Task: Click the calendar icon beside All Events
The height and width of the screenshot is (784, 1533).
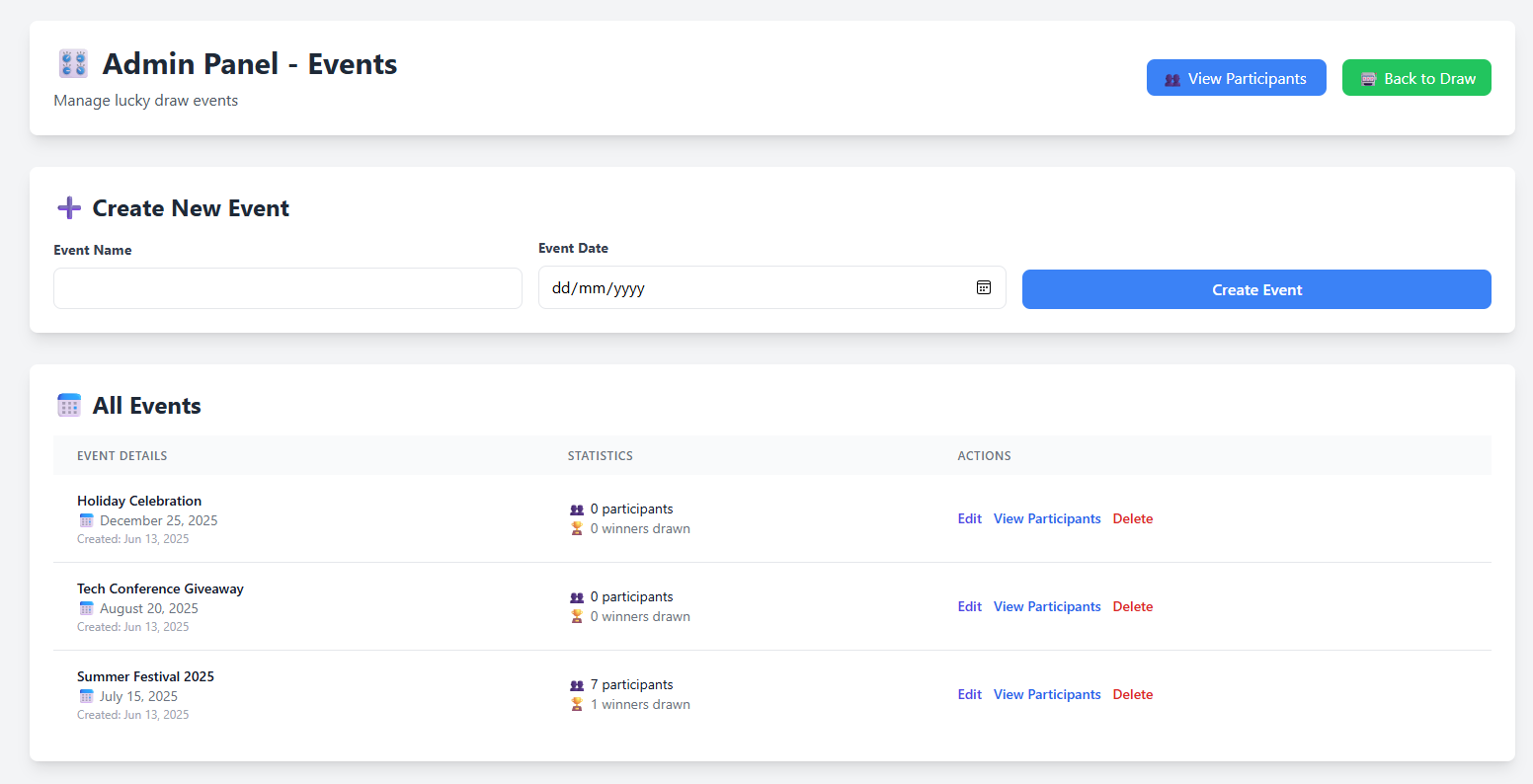Action: click(x=69, y=406)
